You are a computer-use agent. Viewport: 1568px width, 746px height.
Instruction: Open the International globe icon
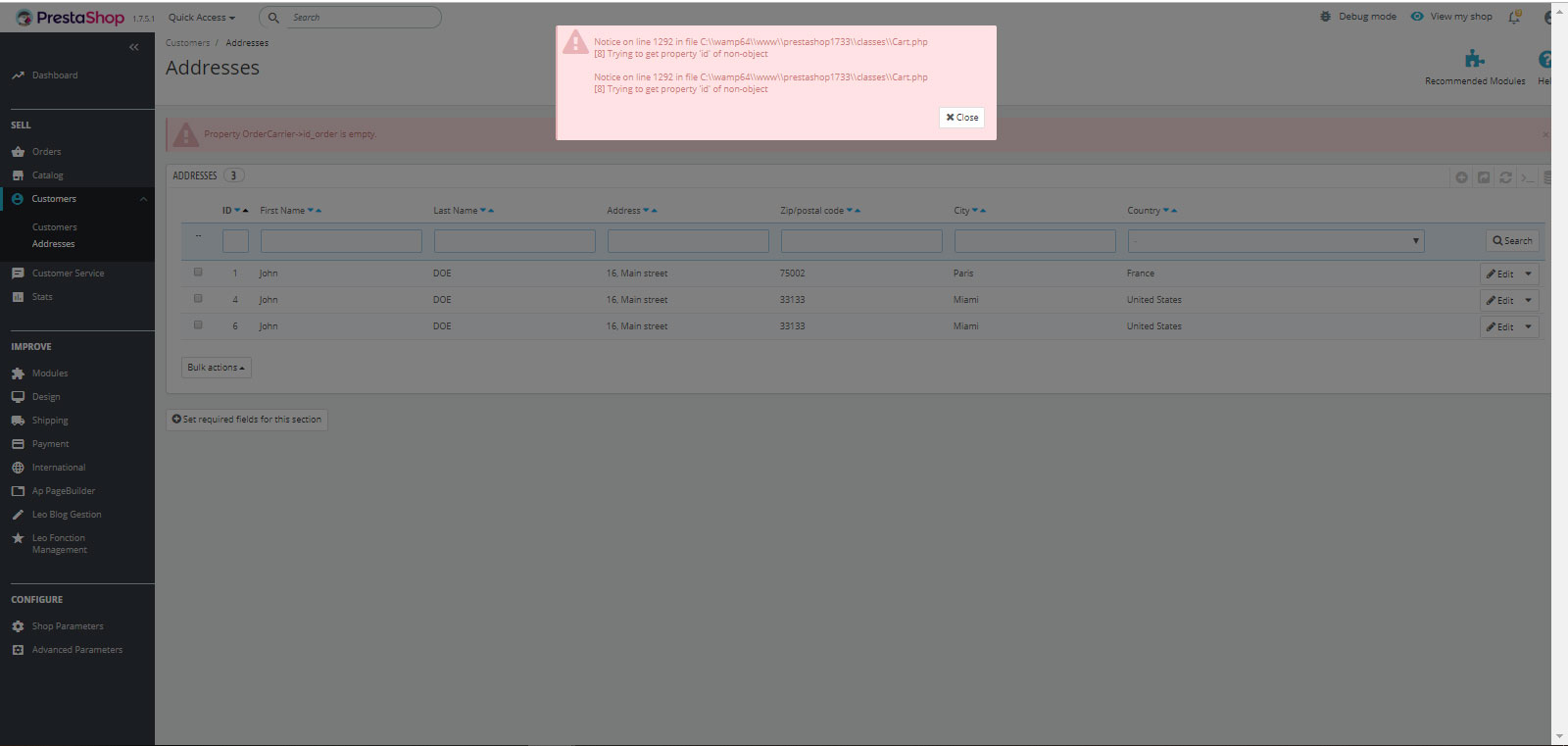pyautogui.click(x=18, y=468)
